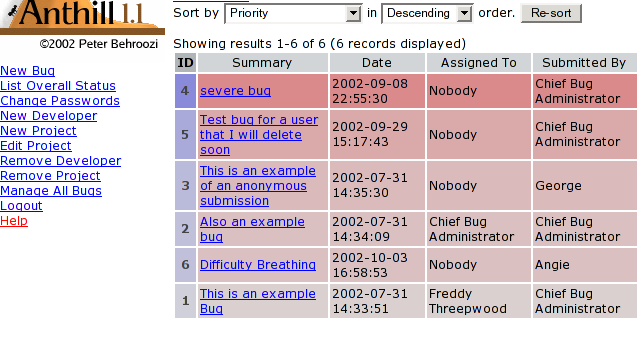Go to Remove Developer
640x360 pixels.
pos(60,161)
